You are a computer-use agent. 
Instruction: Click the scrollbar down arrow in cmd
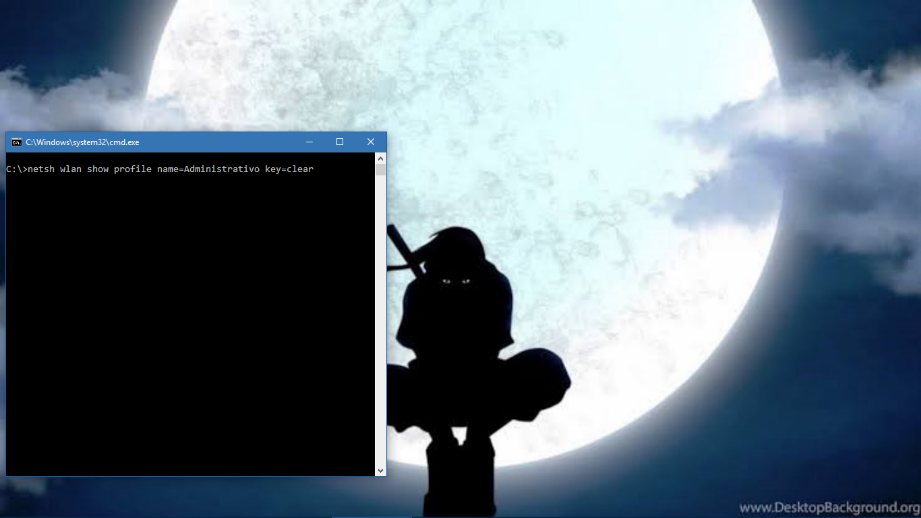tap(381, 470)
